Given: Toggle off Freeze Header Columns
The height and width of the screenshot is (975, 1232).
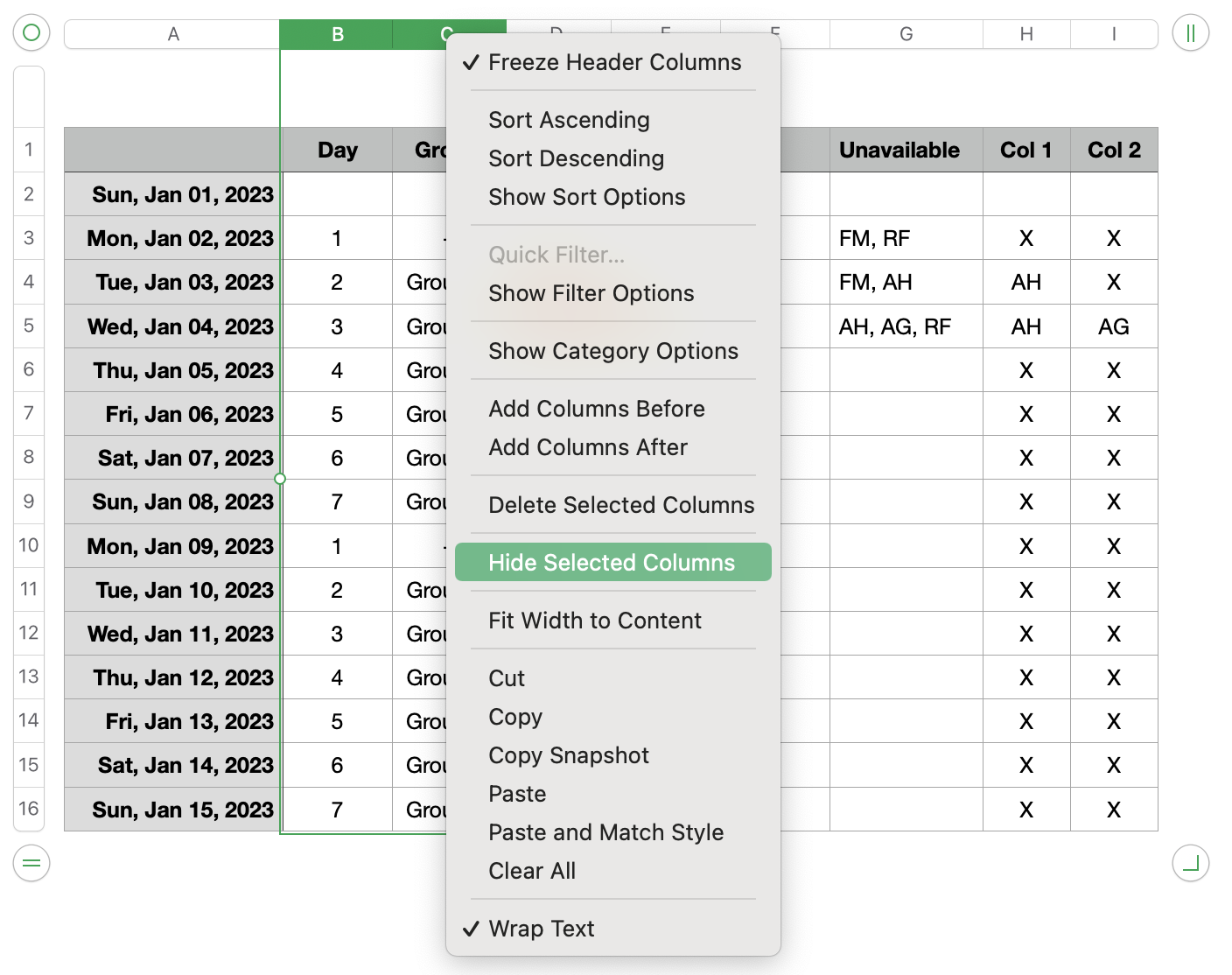Looking at the screenshot, I should tap(615, 62).
